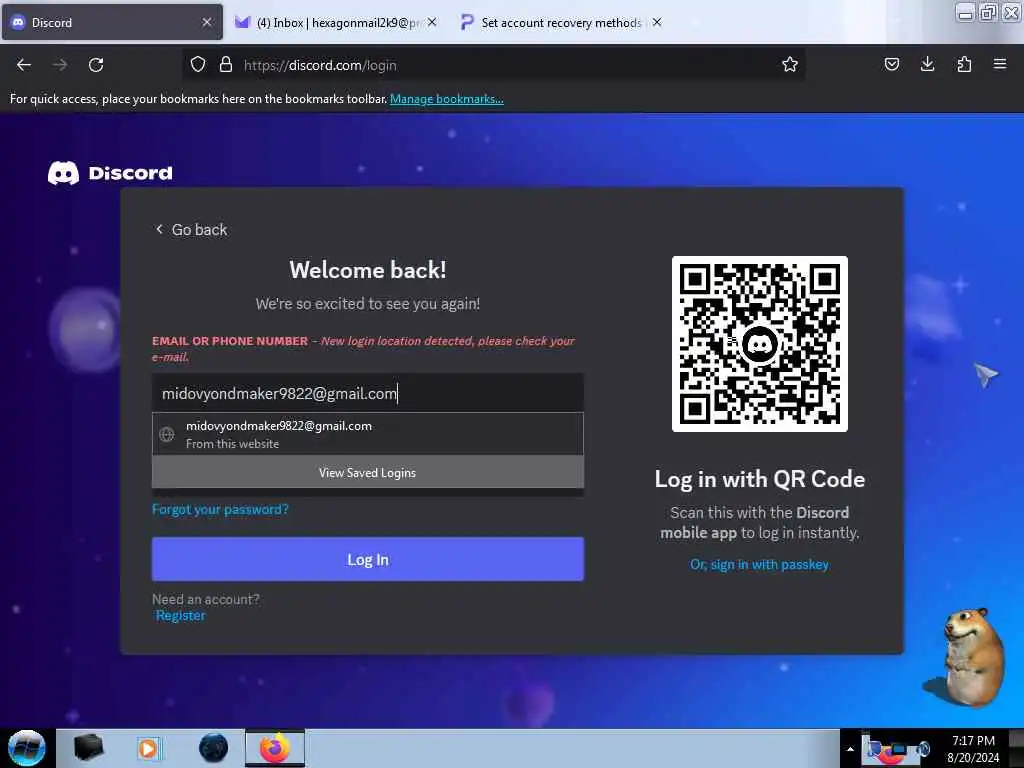Select saved login midovyondmaker9822@gmail.com suggestion
This screenshot has width=1024, height=768.
click(368, 434)
